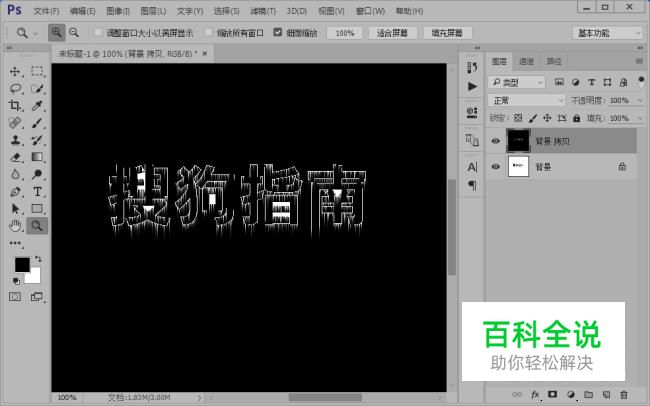Select the Pen tool
The width and height of the screenshot is (650, 406).
pyautogui.click(x=15, y=192)
